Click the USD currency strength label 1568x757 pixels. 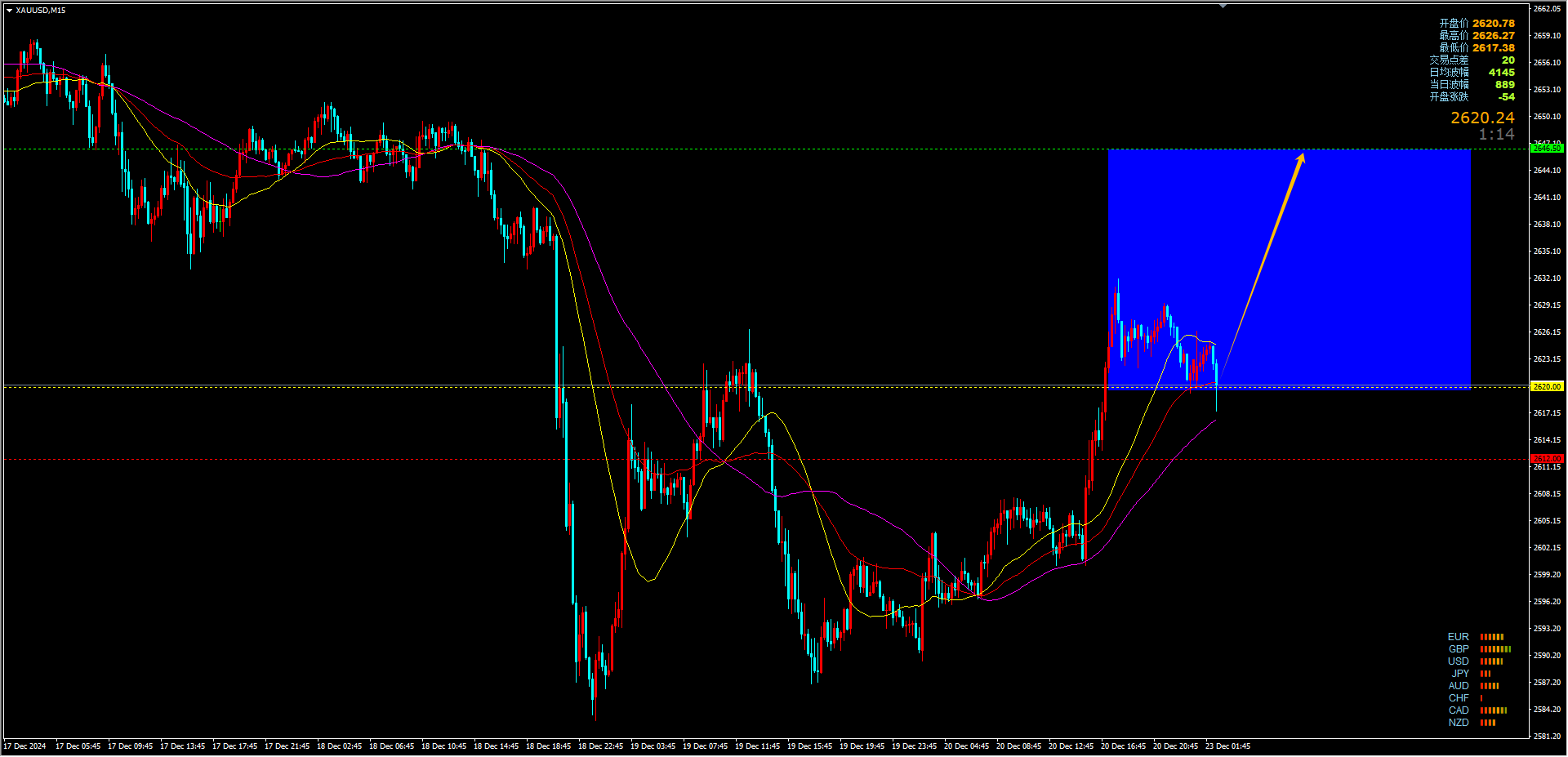(x=1458, y=661)
